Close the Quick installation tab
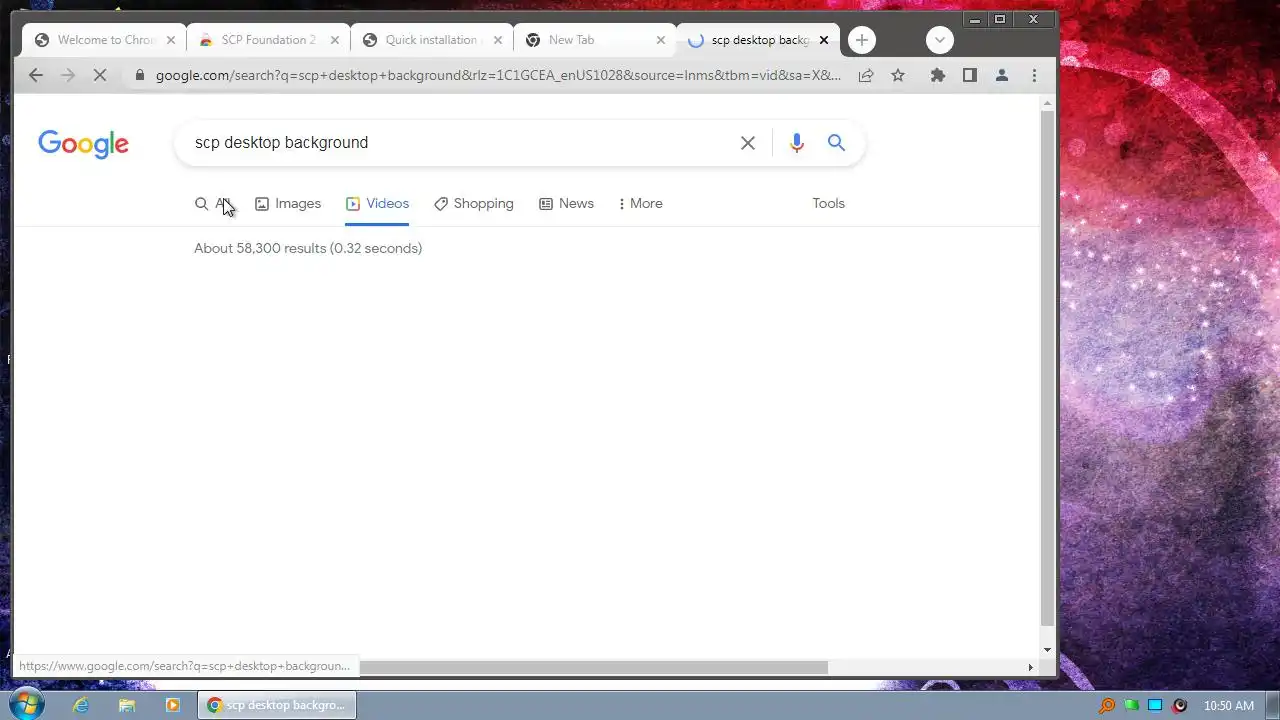This screenshot has height=720, width=1280. (498, 40)
